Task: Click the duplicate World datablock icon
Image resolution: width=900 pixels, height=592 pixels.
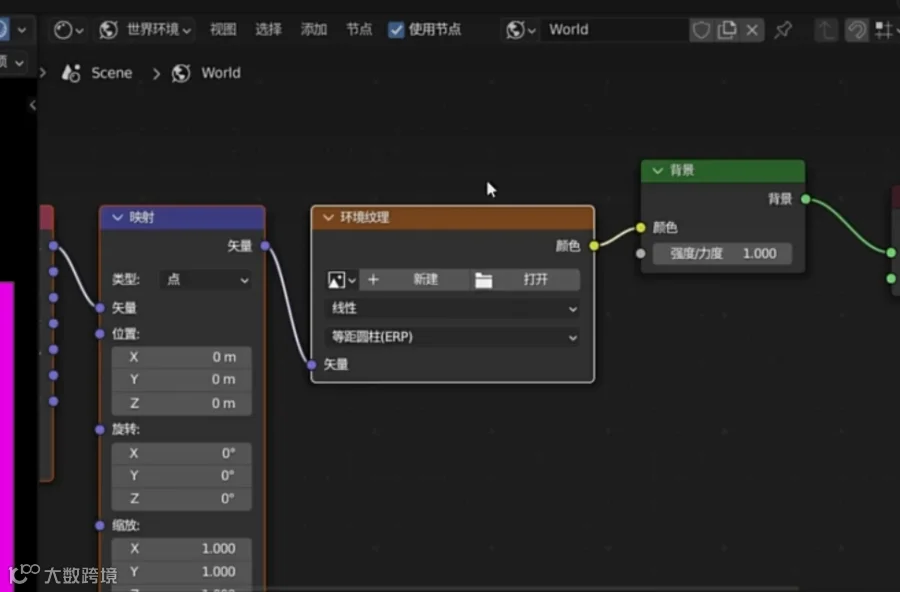Action: (x=727, y=29)
